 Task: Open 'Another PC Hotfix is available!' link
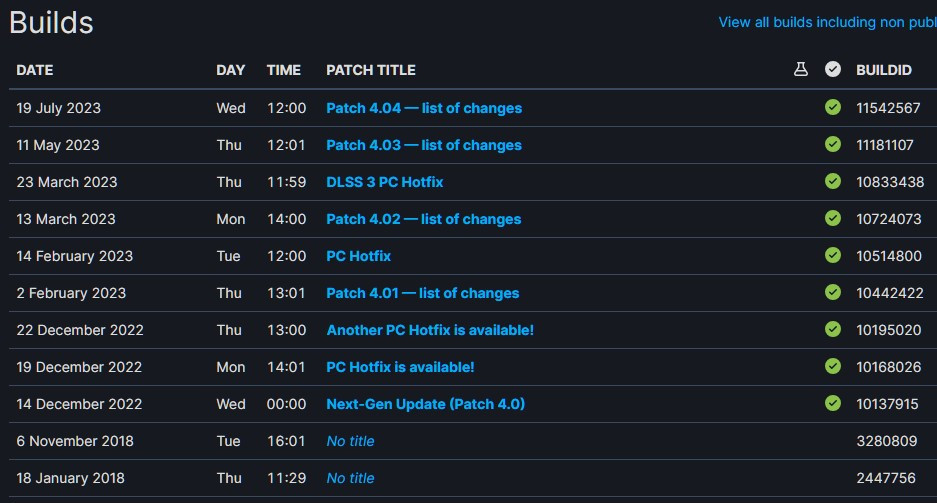tap(430, 330)
